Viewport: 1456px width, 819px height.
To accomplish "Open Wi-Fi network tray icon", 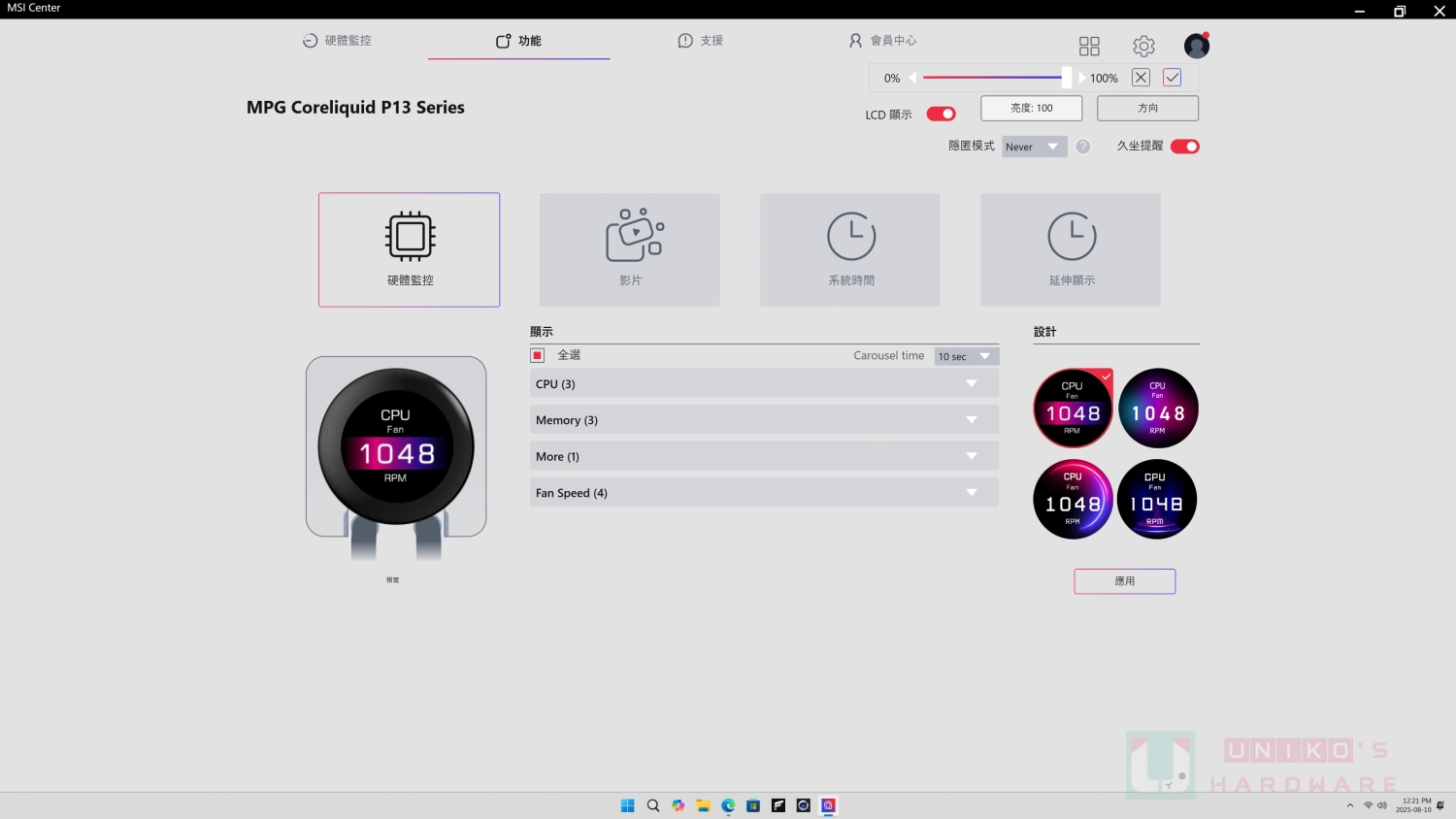I will [1368, 805].
